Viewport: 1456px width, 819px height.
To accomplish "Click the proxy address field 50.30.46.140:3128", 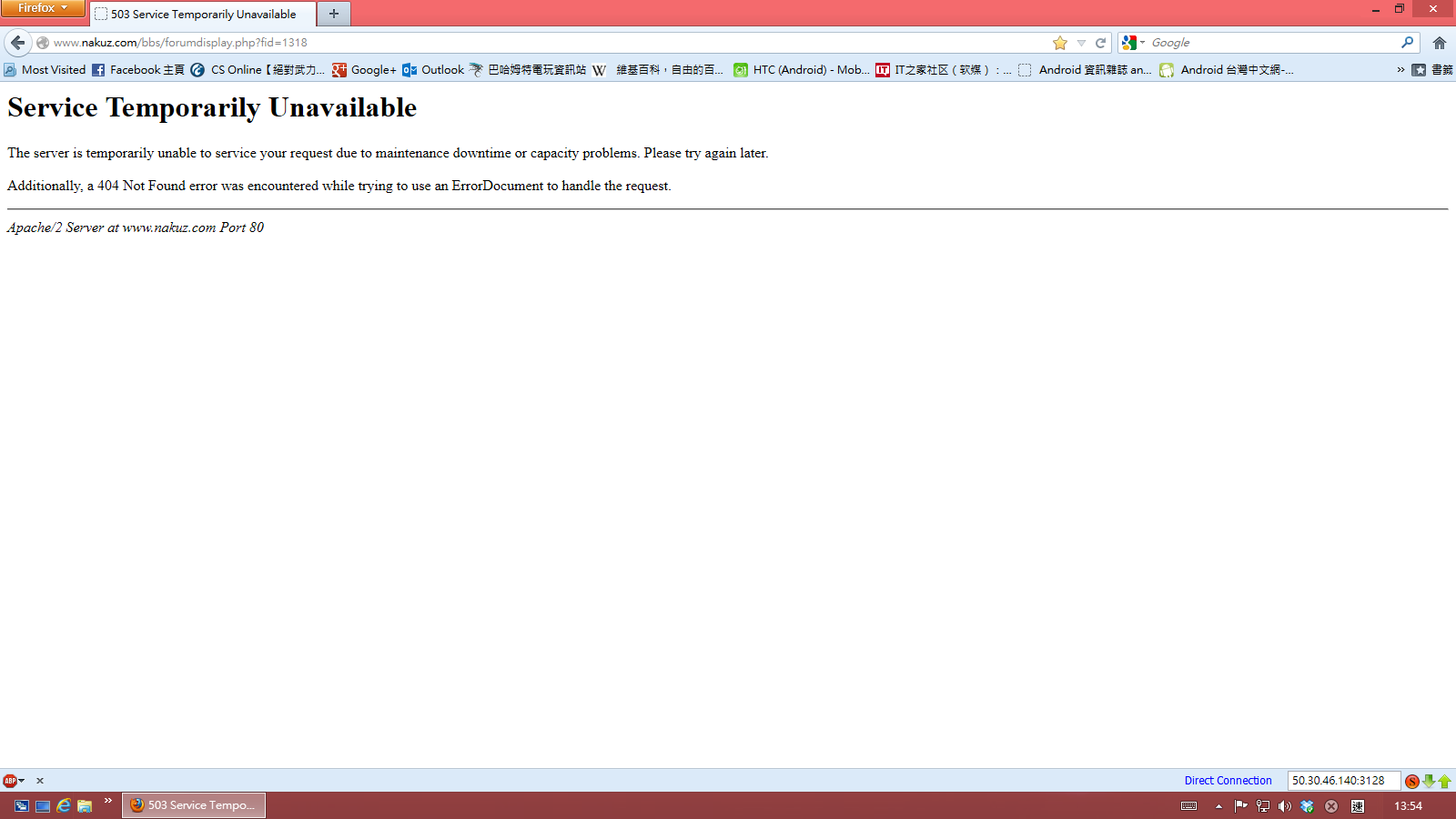I will pos(1342,781).
